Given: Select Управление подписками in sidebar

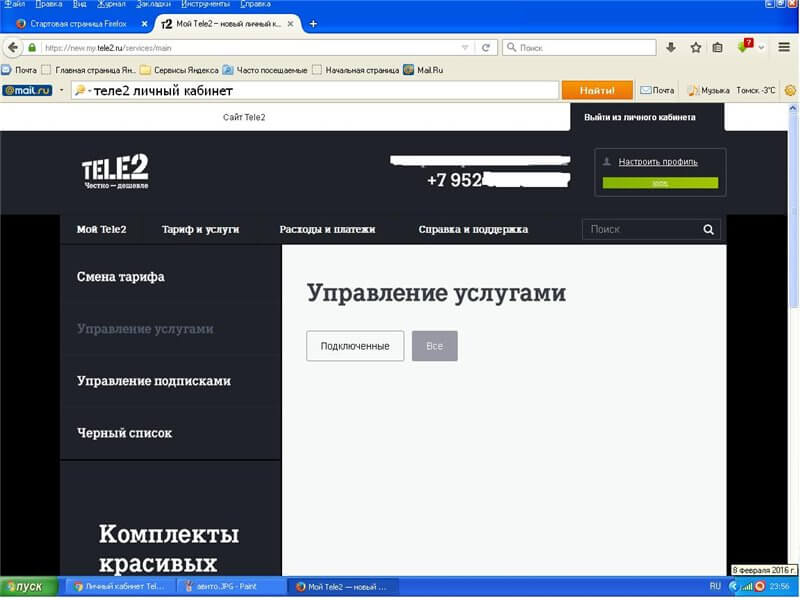Looking at the screenshot, I should click(154, 381).
